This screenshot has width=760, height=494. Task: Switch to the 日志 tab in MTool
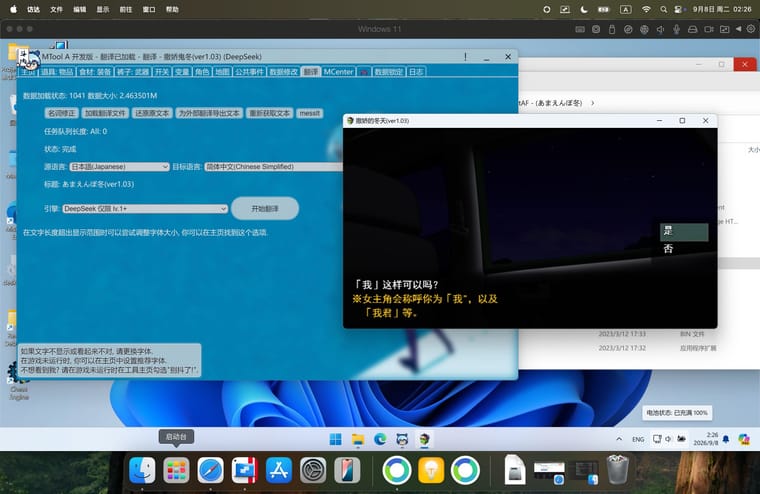(416, 72)
